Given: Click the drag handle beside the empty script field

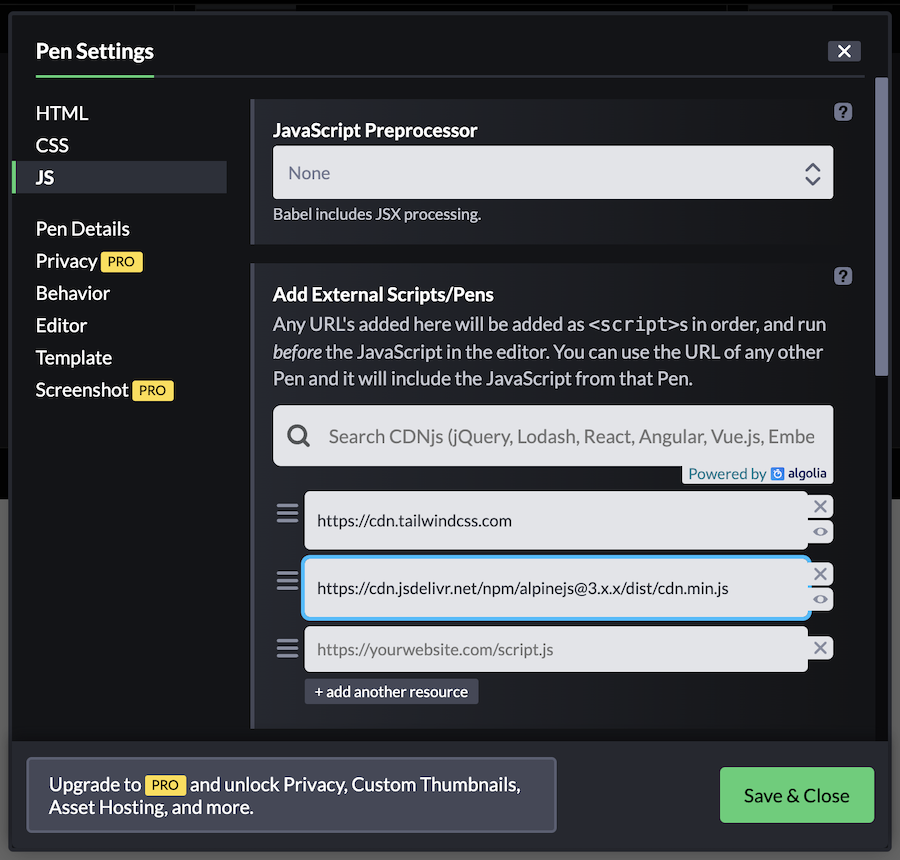Looking at the screenshot, I should point(287,648).
